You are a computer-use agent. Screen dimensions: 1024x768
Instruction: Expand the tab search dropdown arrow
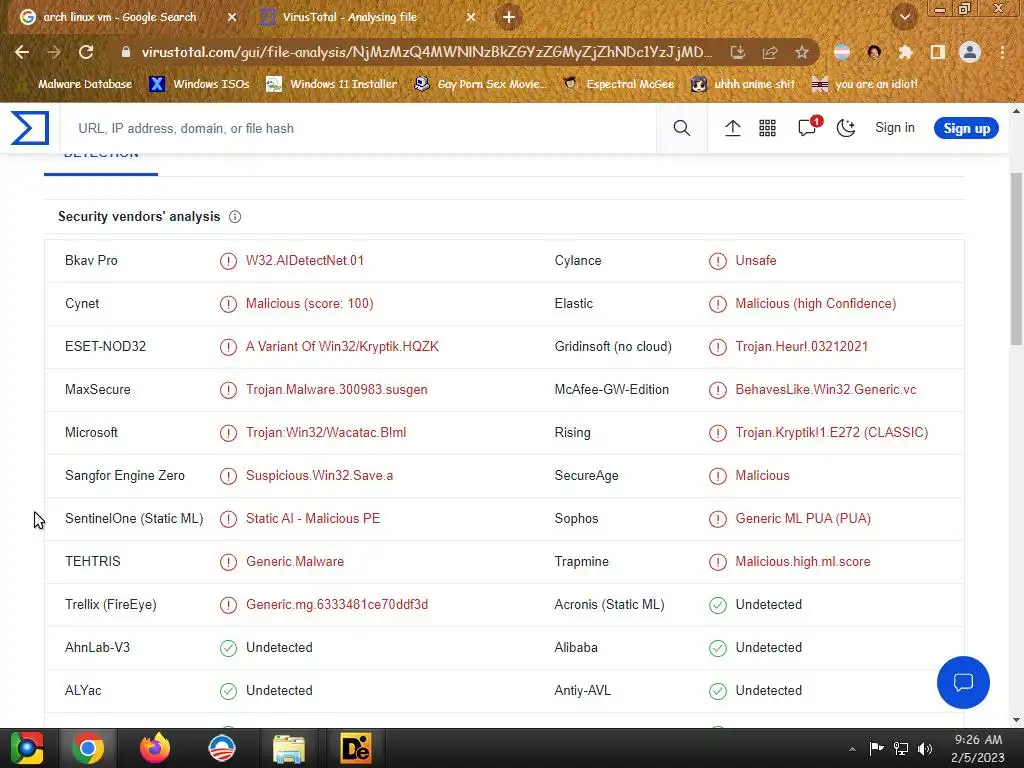905,17
